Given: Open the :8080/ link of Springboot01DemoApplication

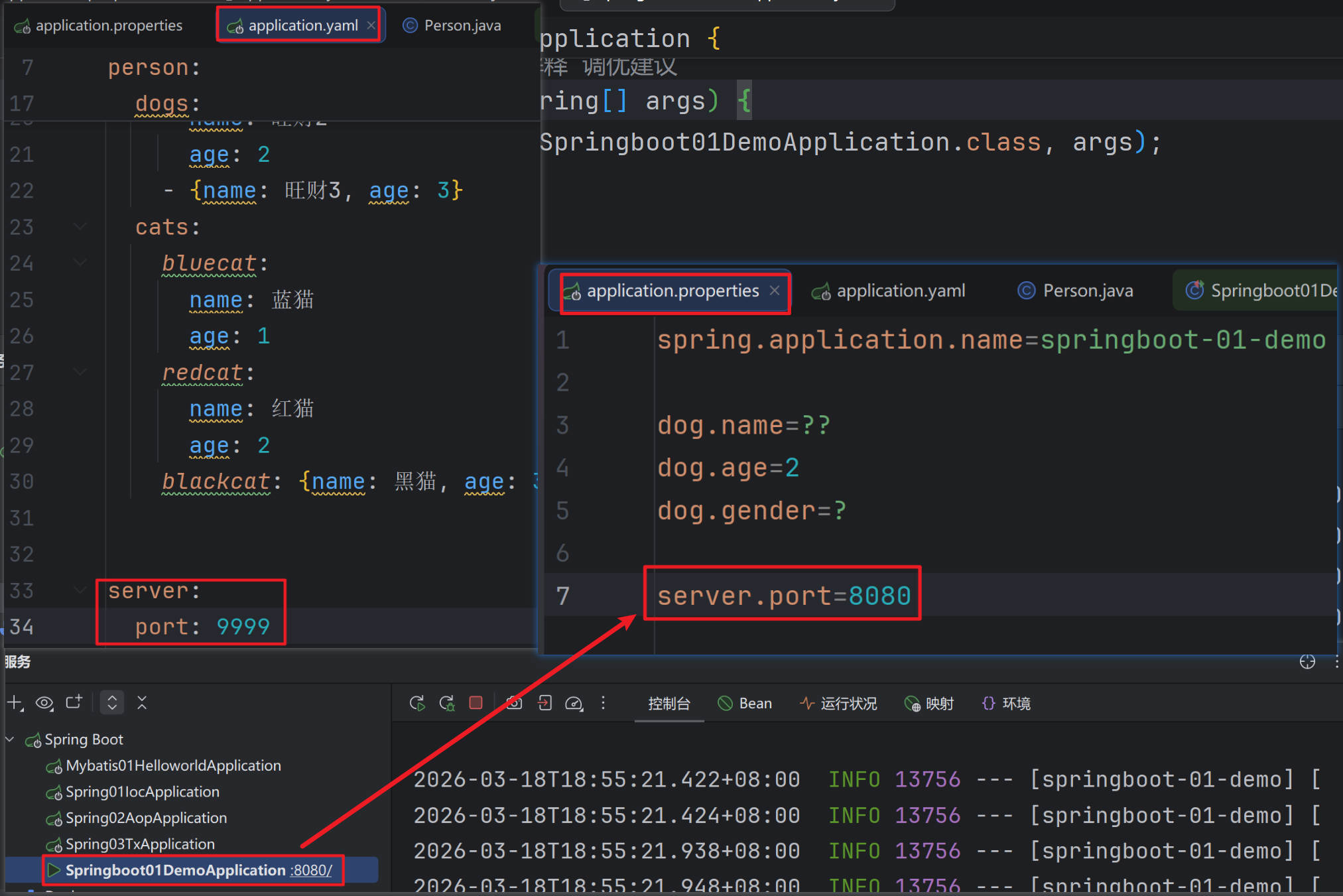Looking at the screenshot, I should [x=311, y=870].
